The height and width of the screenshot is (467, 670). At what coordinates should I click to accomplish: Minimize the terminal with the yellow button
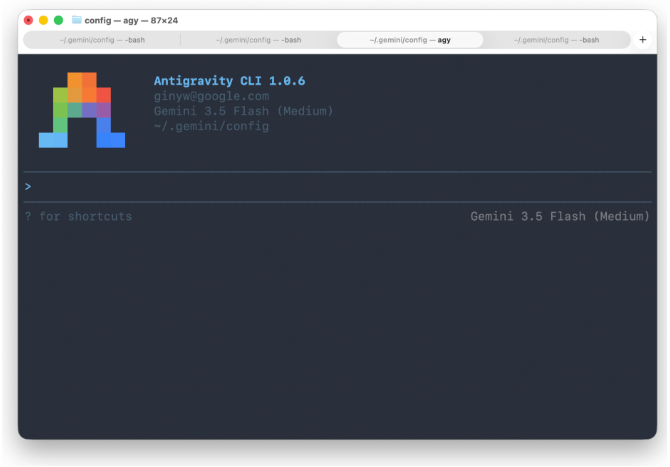pyautogui.click(x=44, y=20)
